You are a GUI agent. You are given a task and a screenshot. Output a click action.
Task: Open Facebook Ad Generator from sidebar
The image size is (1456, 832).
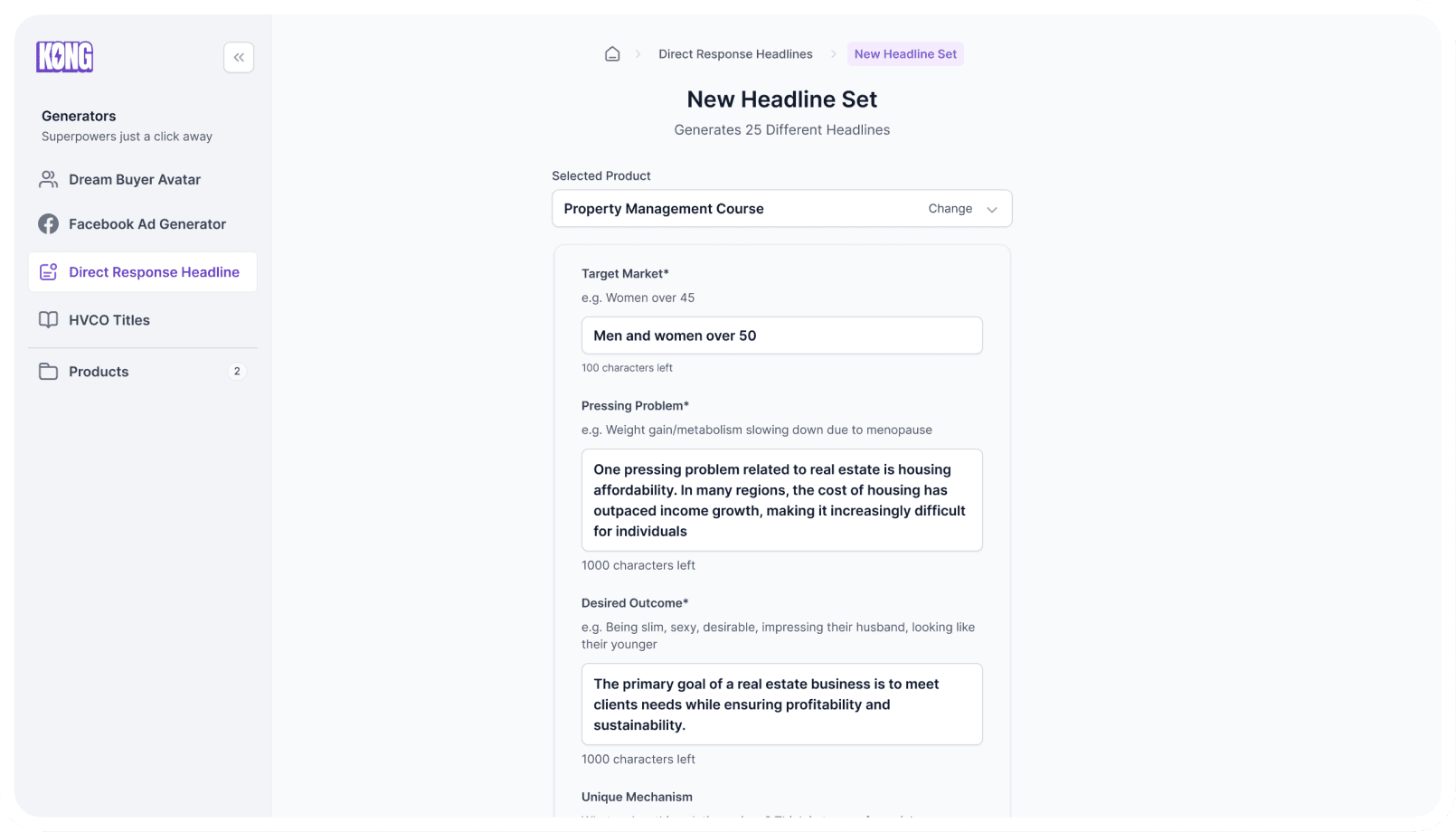(147, 223)
